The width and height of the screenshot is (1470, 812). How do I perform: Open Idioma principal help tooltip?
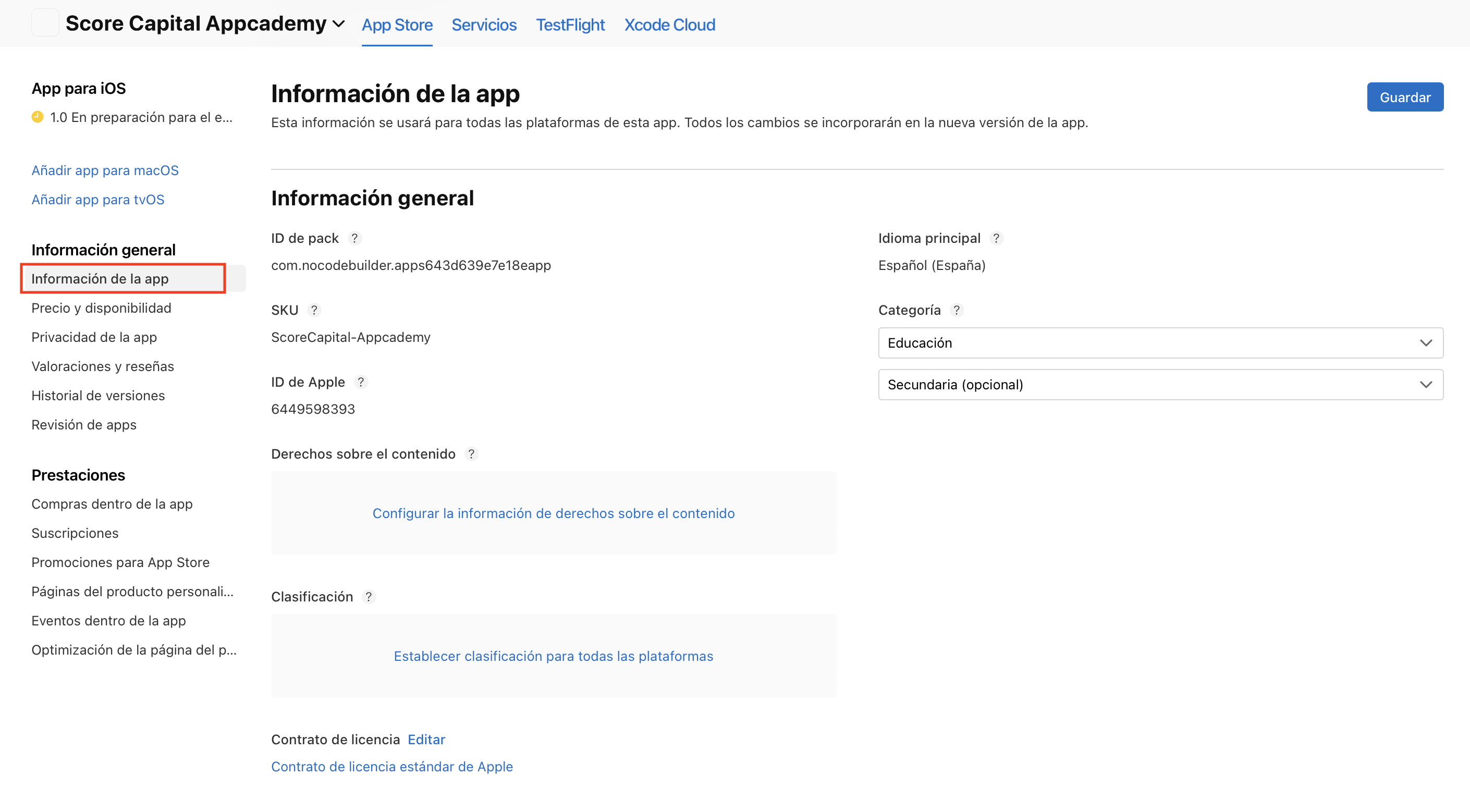click(996, 239)
